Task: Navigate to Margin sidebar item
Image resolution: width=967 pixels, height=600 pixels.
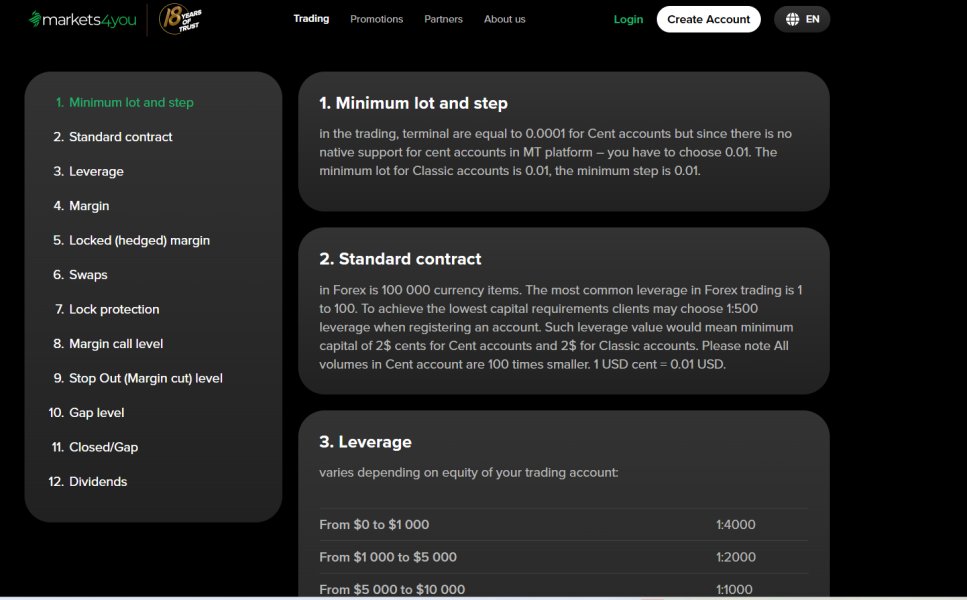Action: pos(89,206)
